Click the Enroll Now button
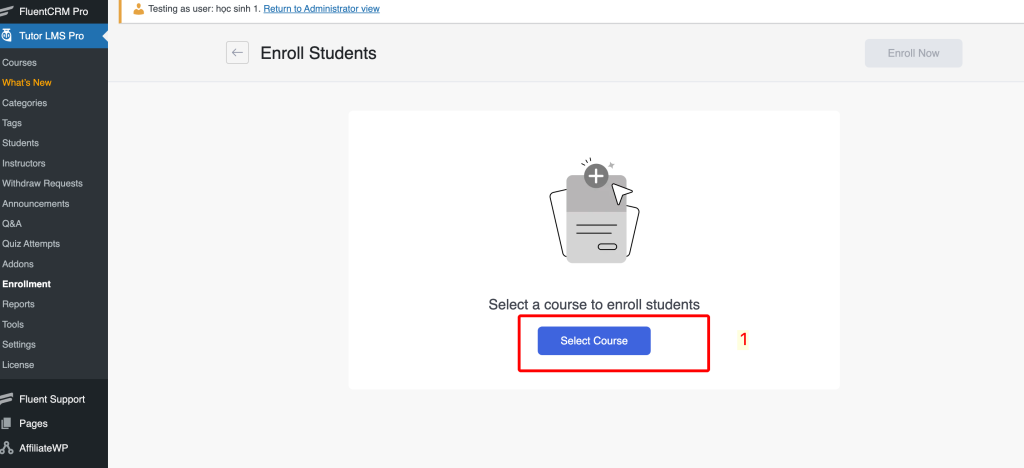Screen dimensions: 1024x468 point(913,53)
